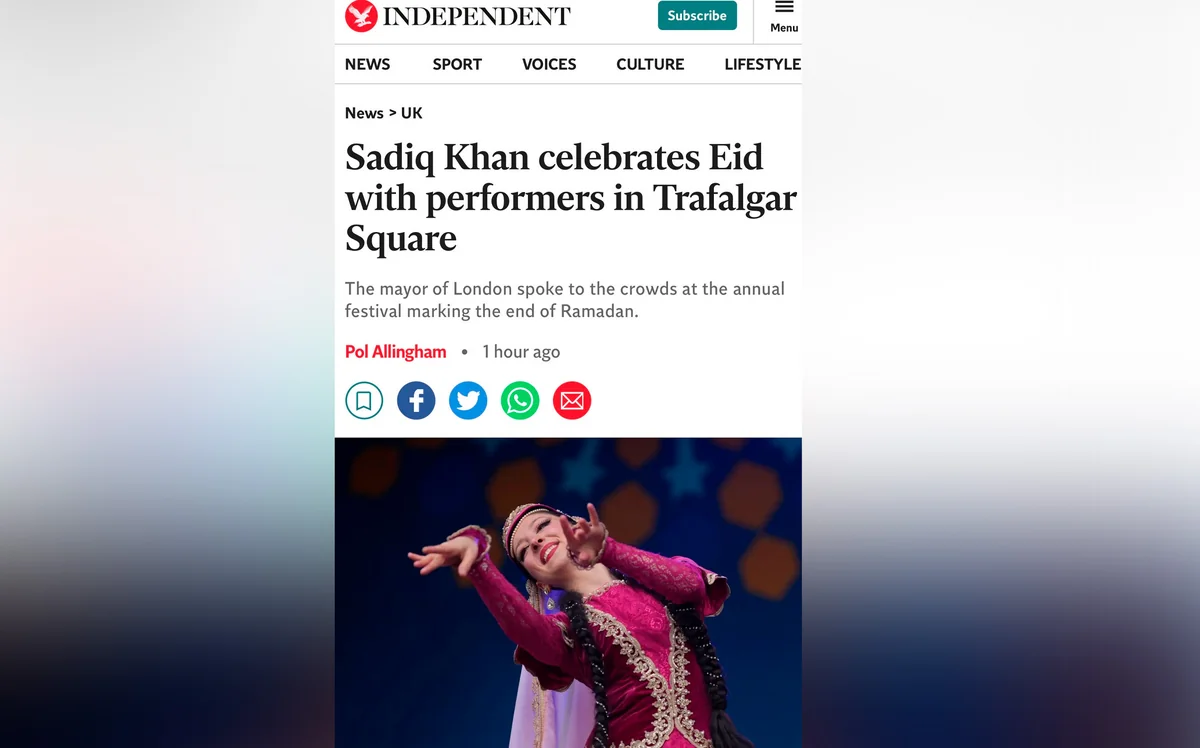Open the News navigation tab
Image resolution: width=1200 pixels, height=748 pixels.
click(367, 64)
